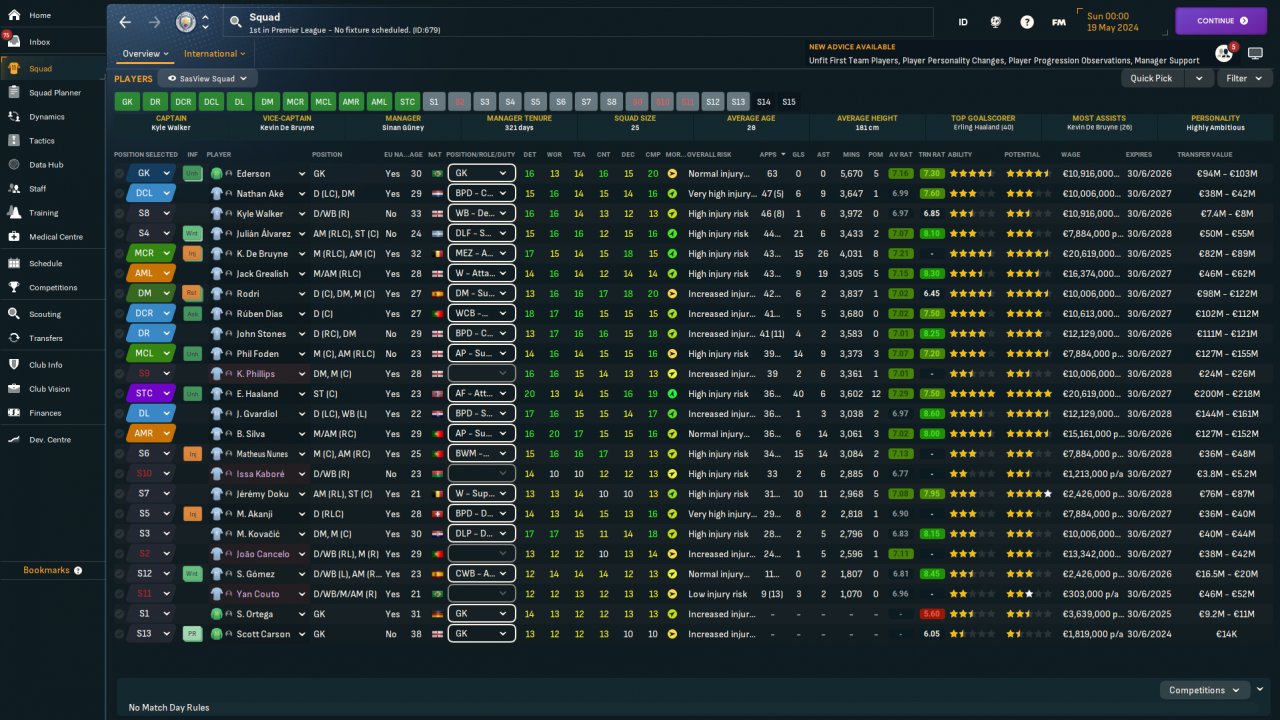The width and height of the screenshot is (1280, 720).
Task: Select E. Haaland's row selection circle
Action: click(120, 394)
